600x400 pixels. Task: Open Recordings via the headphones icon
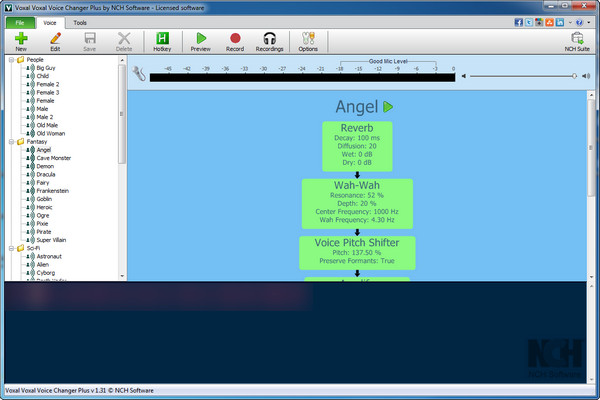(x=269, y=38)
